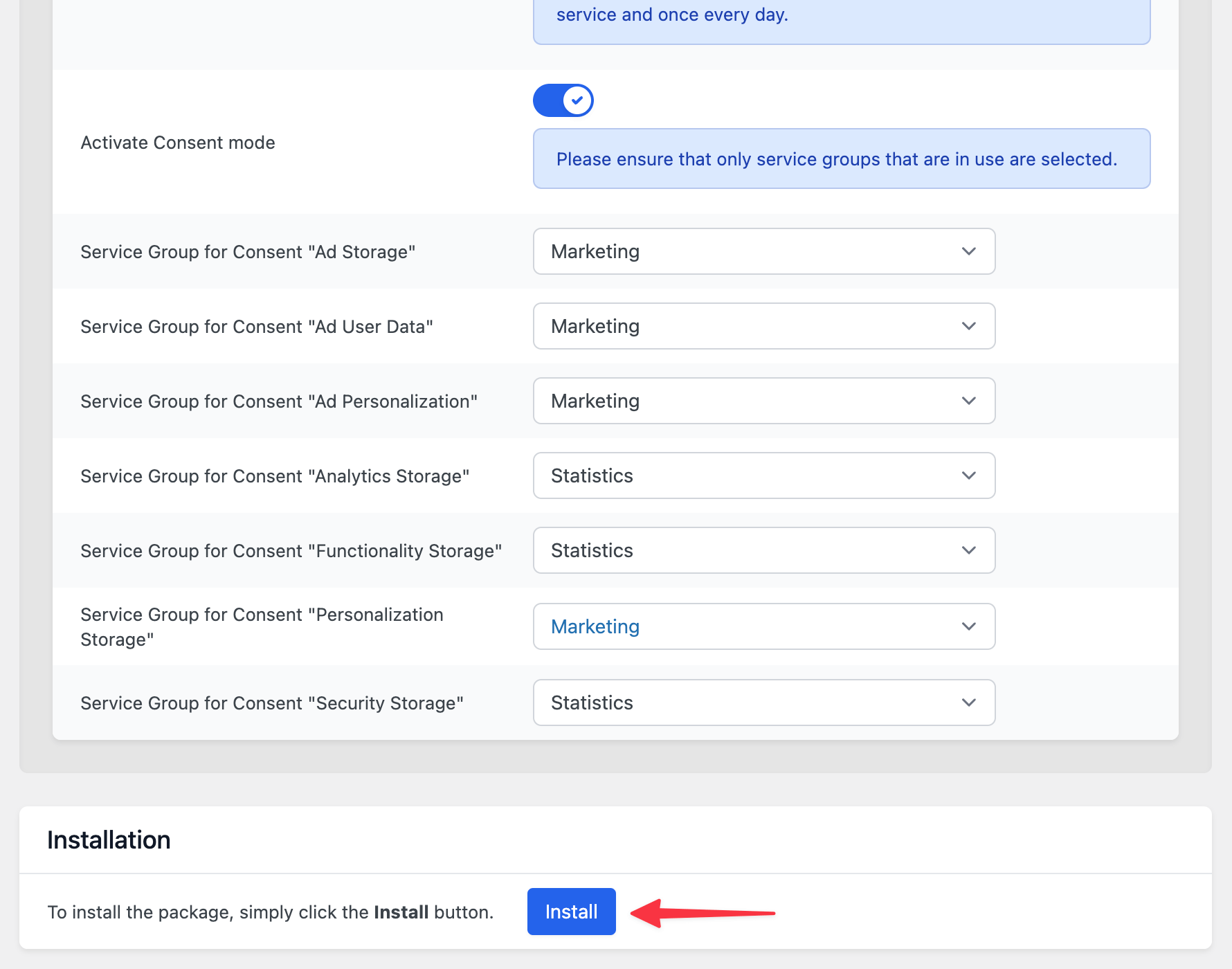Screen dimensions: 1232x969
Task: Toggle the Activate Consent mode switch
Action: [x=563, y=100]
